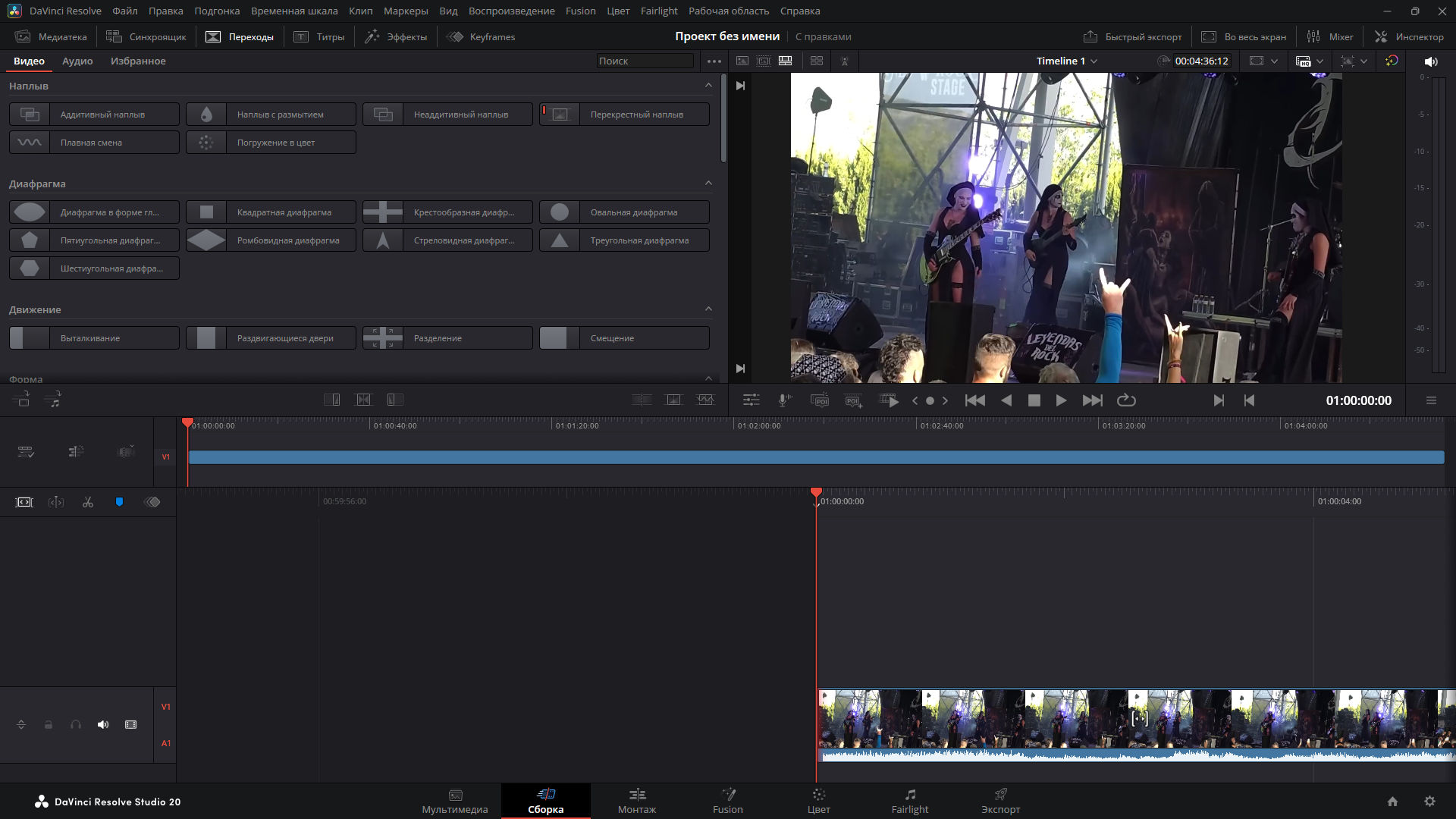Image resolution: width=1456 pixels, height=819 pixels.
Task: Click the blue marker flag icon
Action: 119,502
